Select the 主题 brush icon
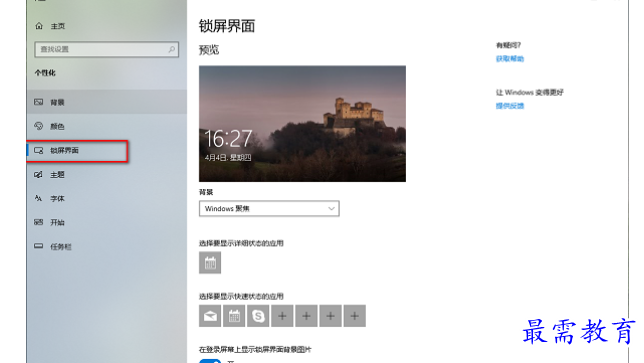 (39, 175)
